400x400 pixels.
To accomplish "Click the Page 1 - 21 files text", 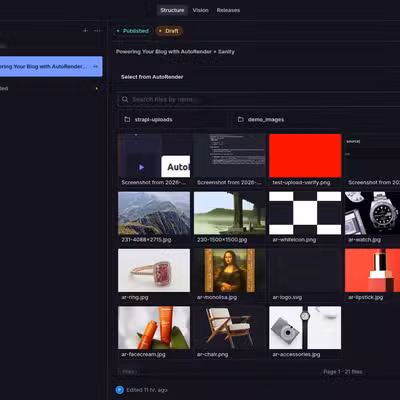I will coord(343,372).
